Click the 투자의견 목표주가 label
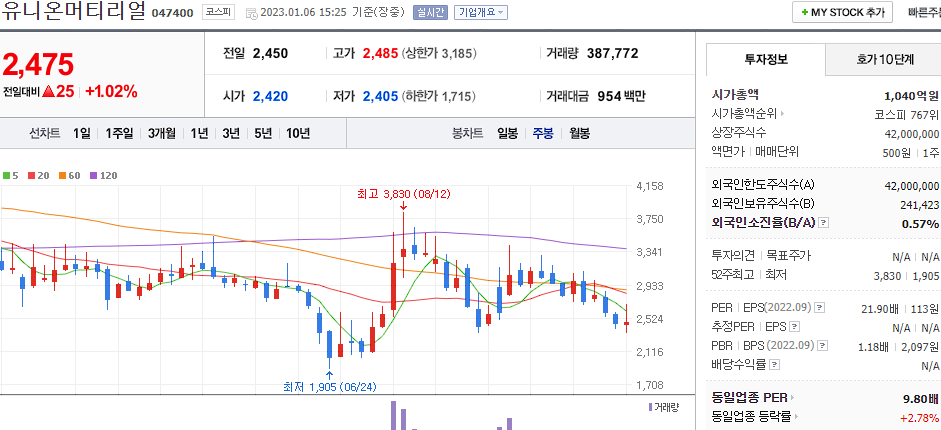The image size is (941, 430). tap(760, 256)
